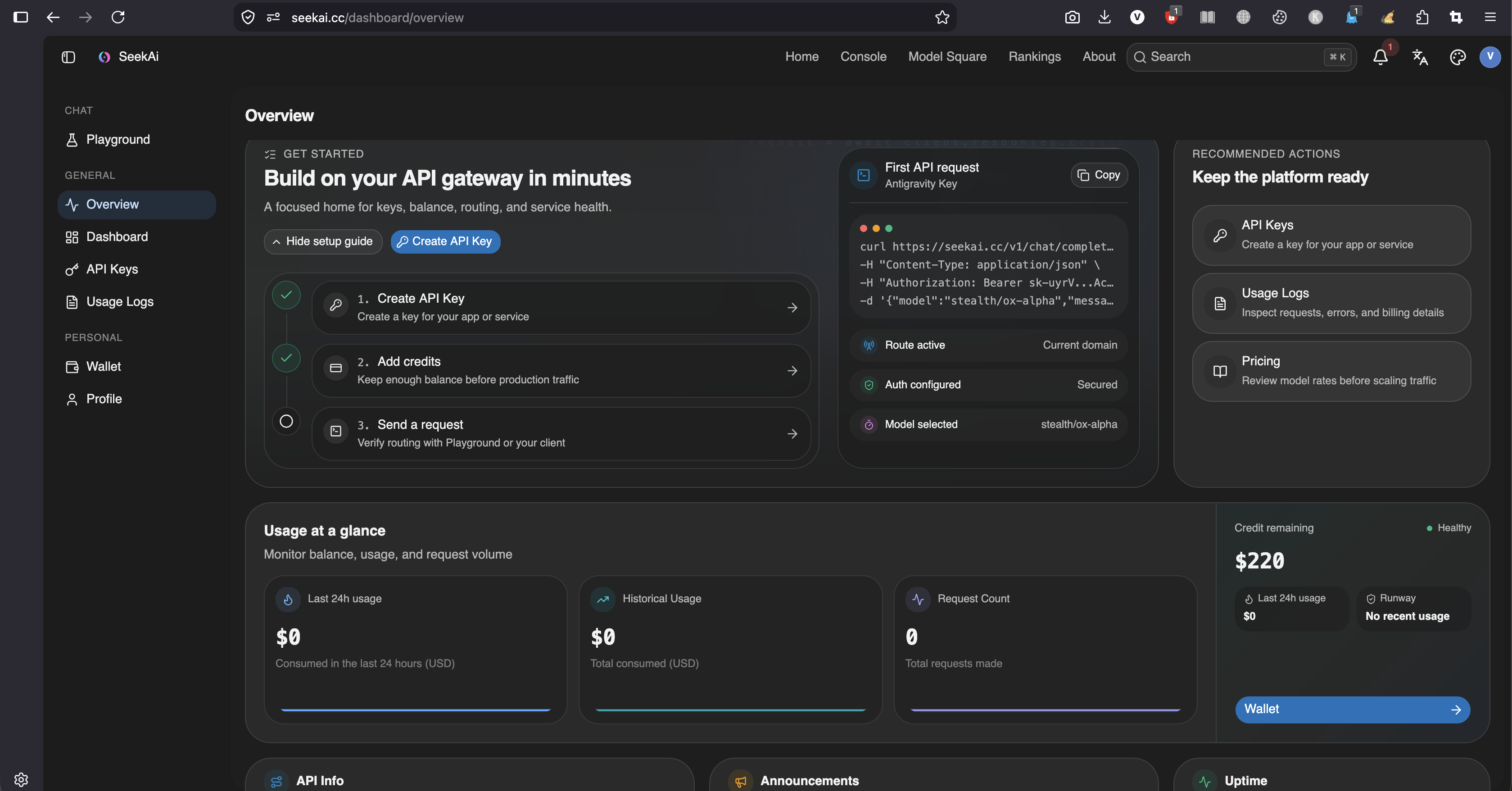Click the pulse icon on Request Count
Image resolution: width=1512 pixels, height=791 pixels.
[x=918, y=600]
